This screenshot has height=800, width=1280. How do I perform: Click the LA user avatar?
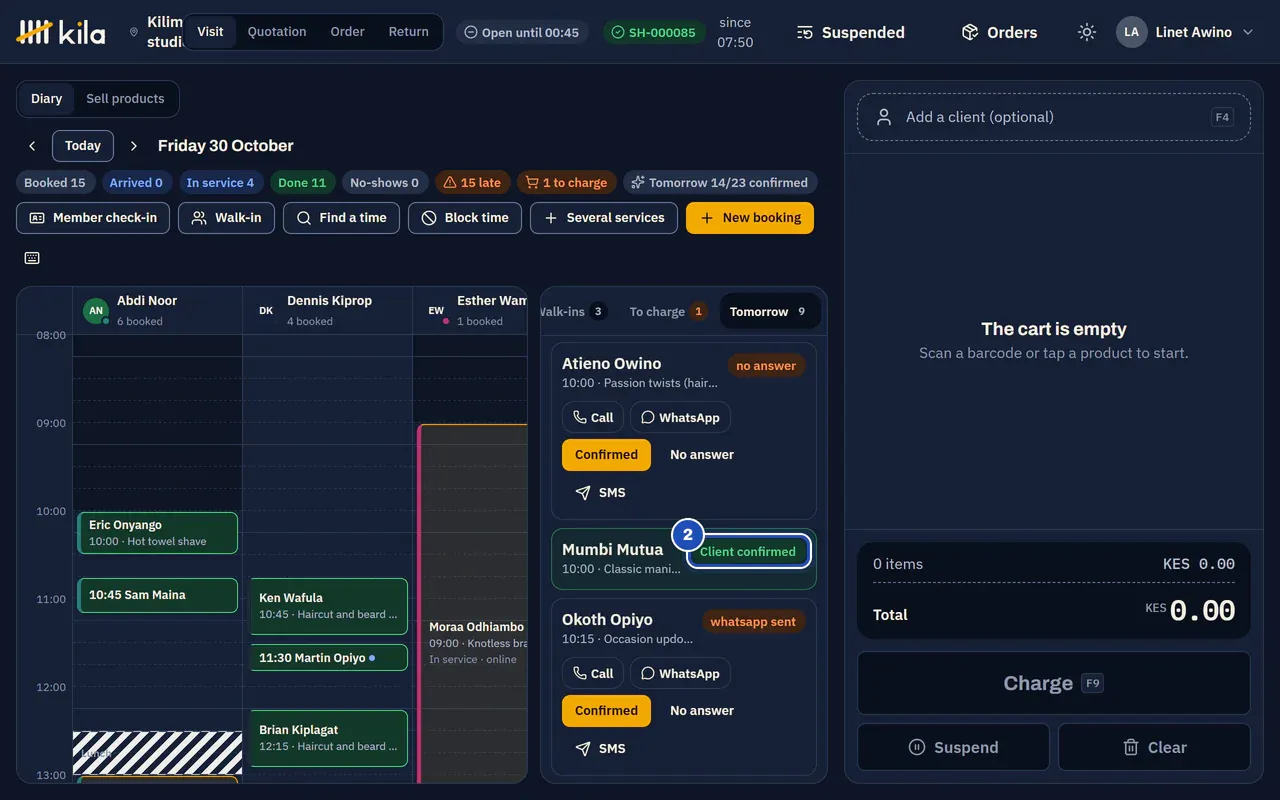(x=1131, y=32)
